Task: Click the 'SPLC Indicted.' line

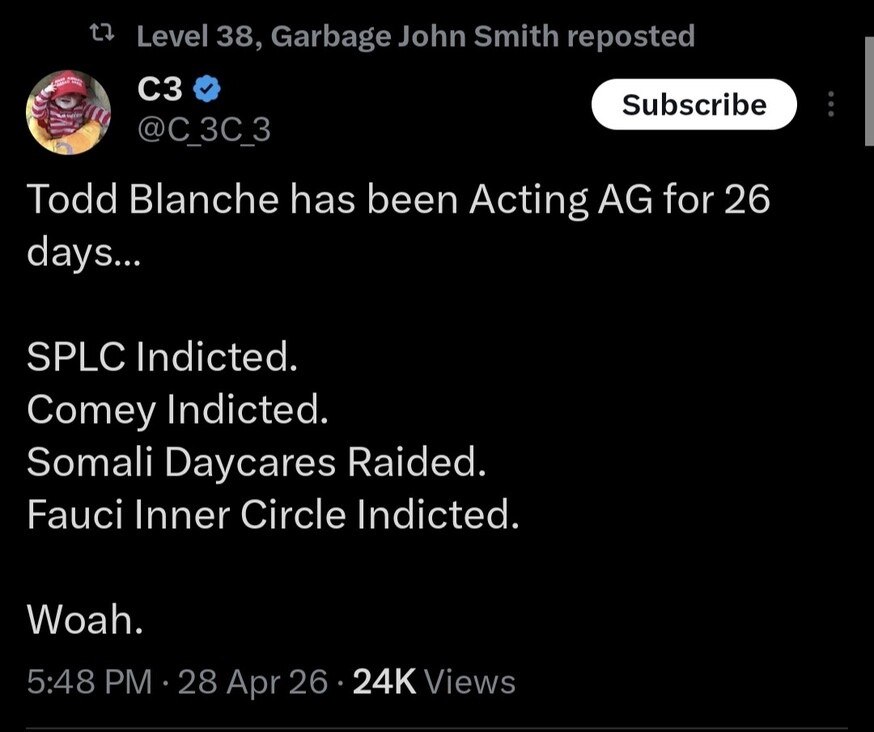Action: click(x=162, y=357)
